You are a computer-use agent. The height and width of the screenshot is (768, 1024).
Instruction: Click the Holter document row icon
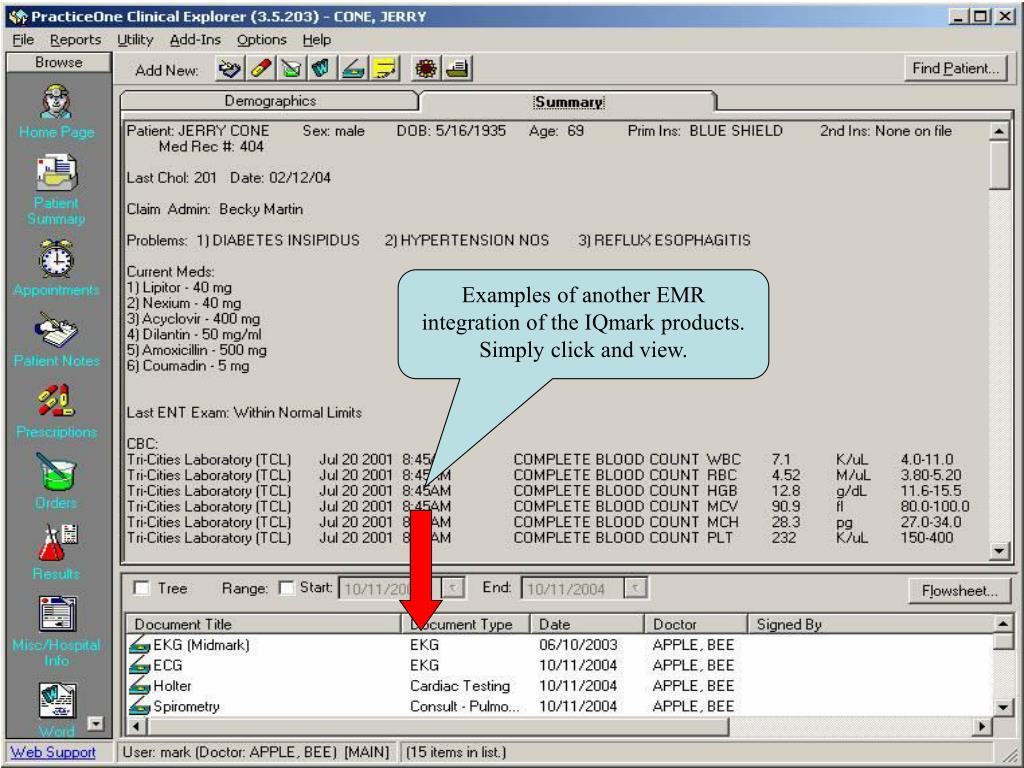pos(139,686)
